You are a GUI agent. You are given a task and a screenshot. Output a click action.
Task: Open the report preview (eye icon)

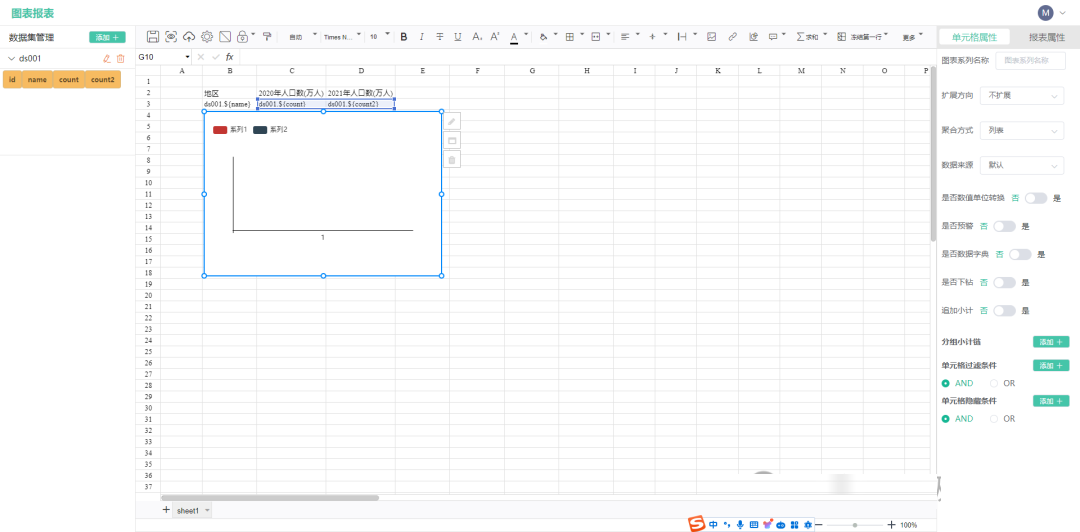coord(171,36)
